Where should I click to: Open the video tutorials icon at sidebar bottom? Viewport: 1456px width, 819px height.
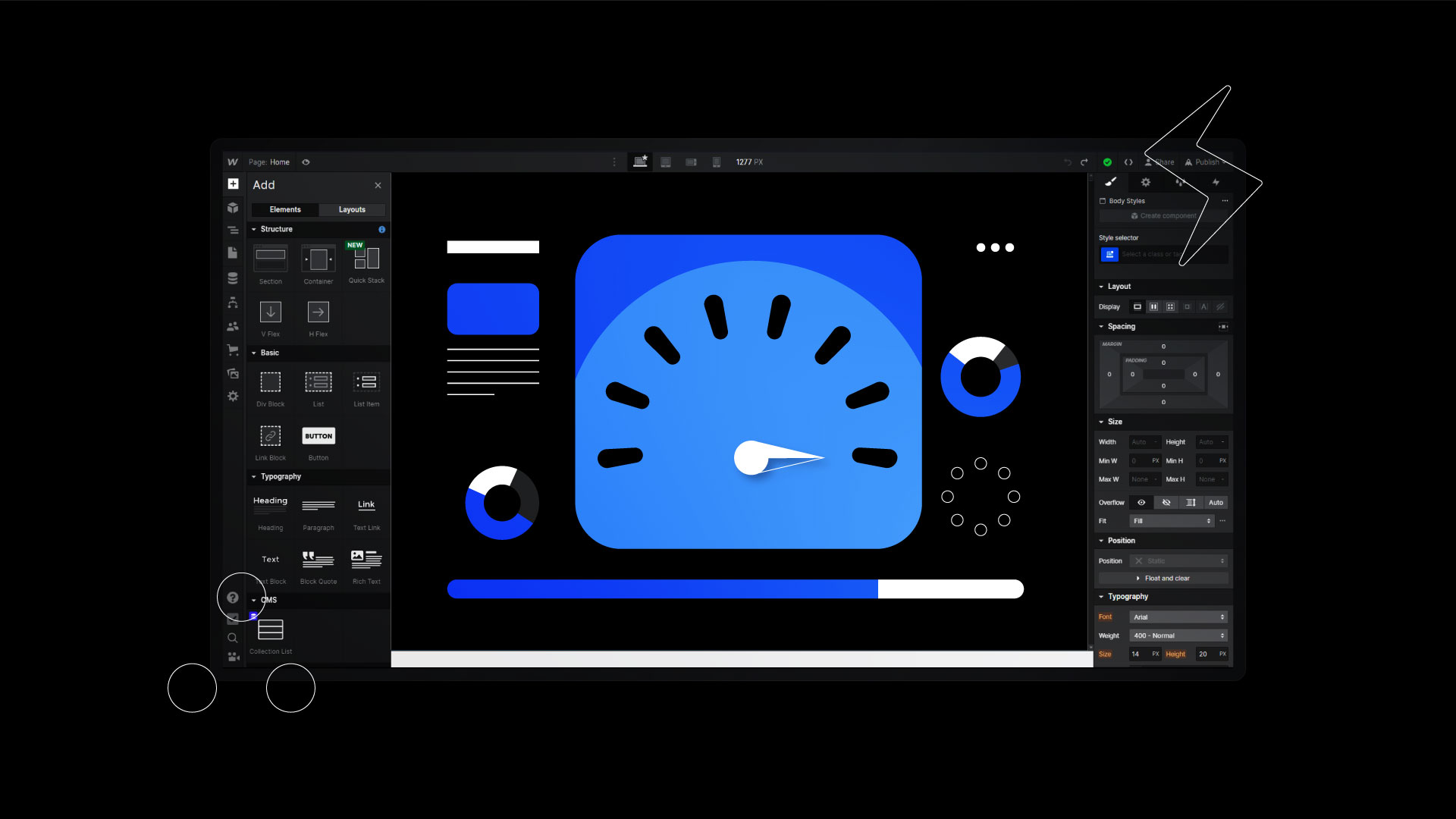233,657
